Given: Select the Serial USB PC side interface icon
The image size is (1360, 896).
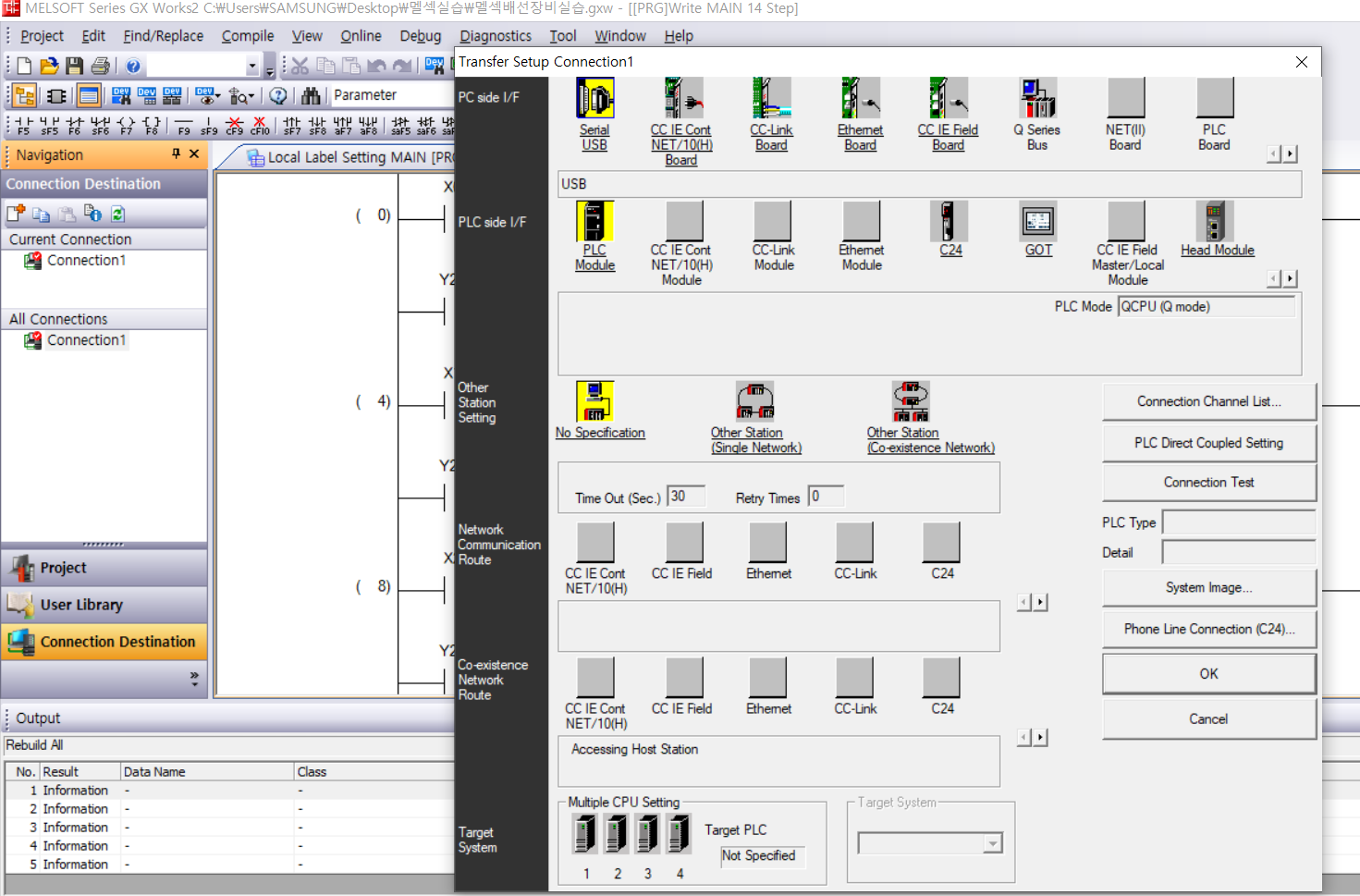Looking at the screenshot, I should click(594, 98).
